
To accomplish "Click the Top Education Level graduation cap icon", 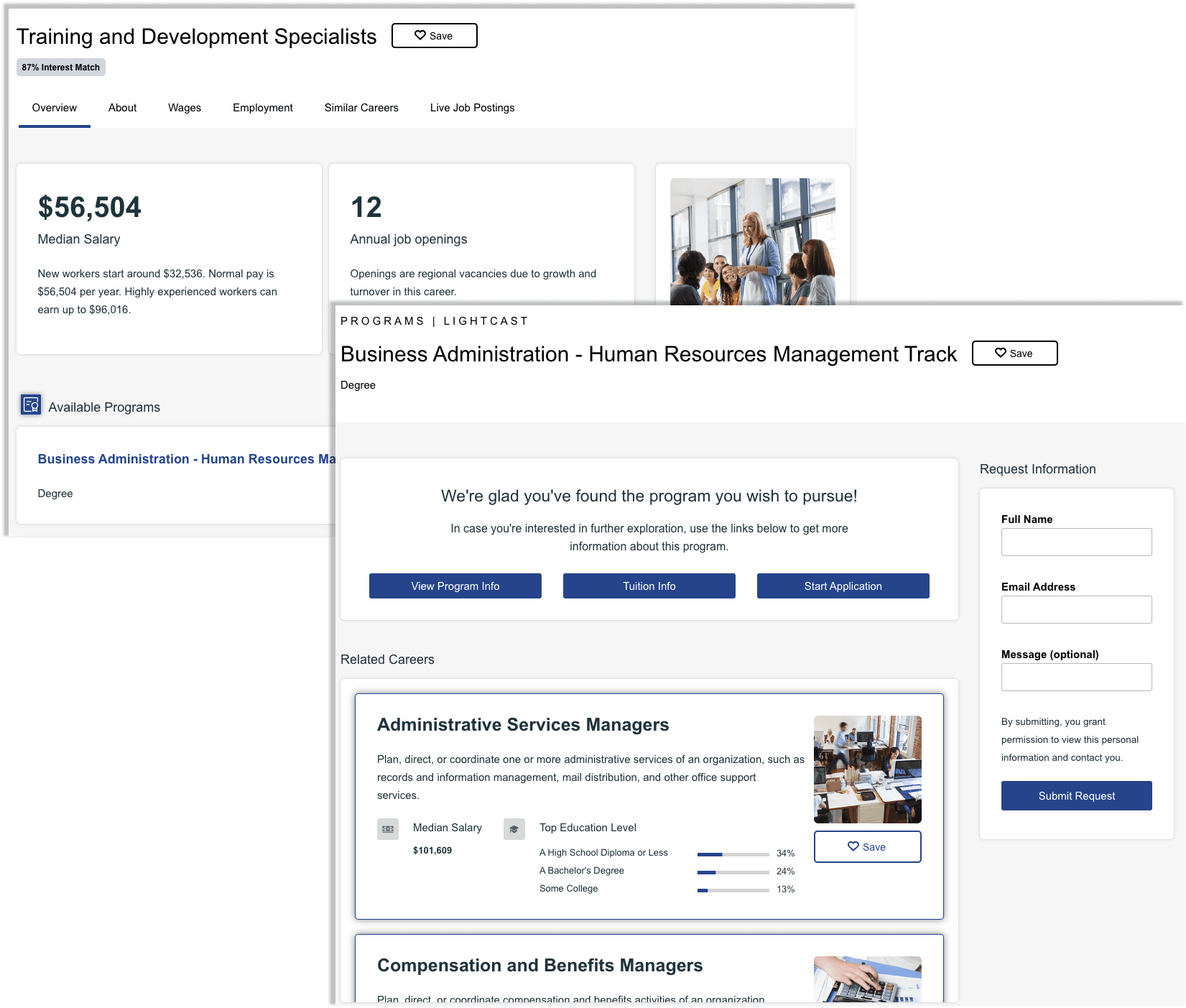I will (514, 828).
